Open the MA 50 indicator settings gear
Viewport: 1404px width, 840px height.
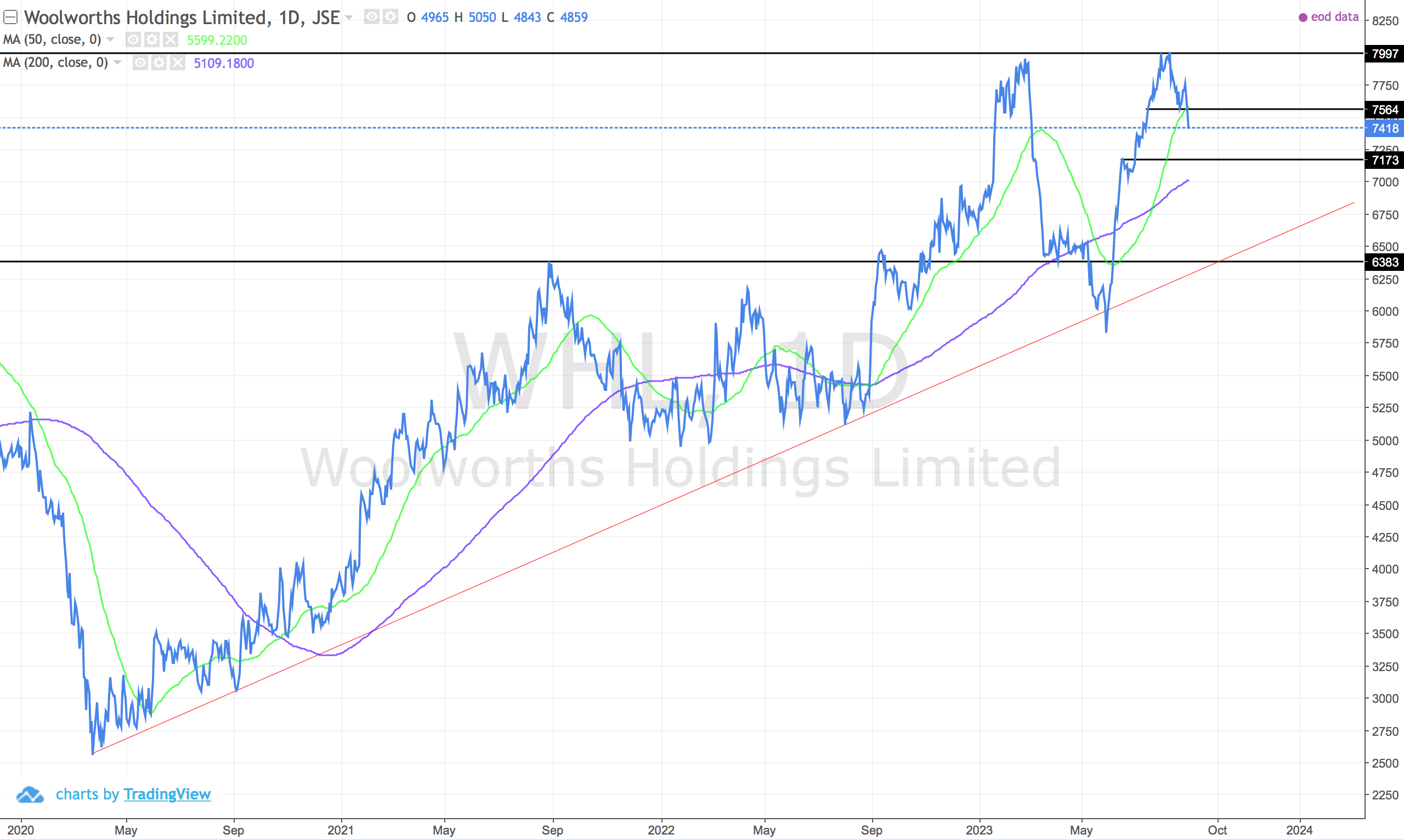pyautogui.click(x=152, y=39)
